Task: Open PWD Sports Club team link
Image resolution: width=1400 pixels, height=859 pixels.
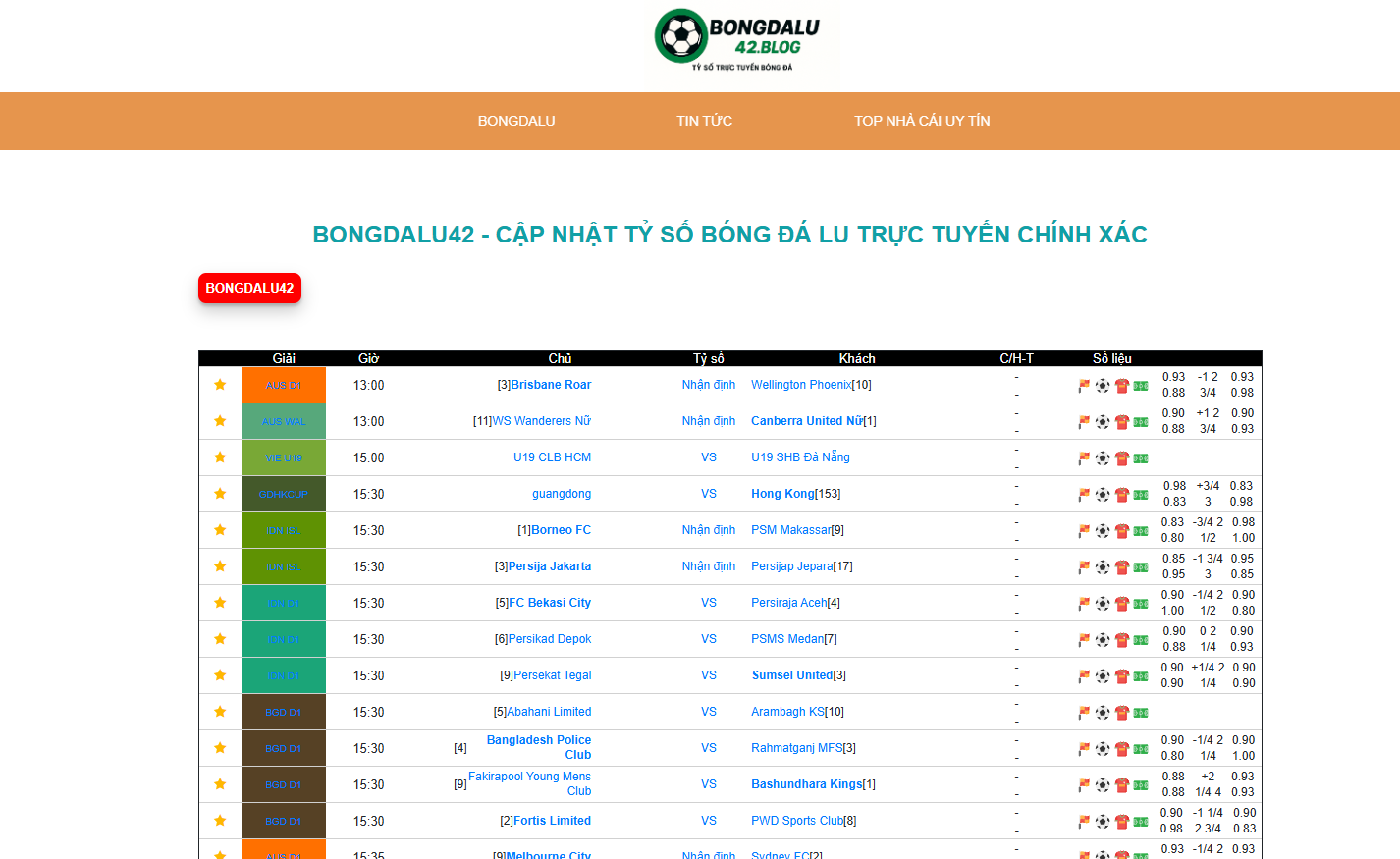Action: coord(797,821)
